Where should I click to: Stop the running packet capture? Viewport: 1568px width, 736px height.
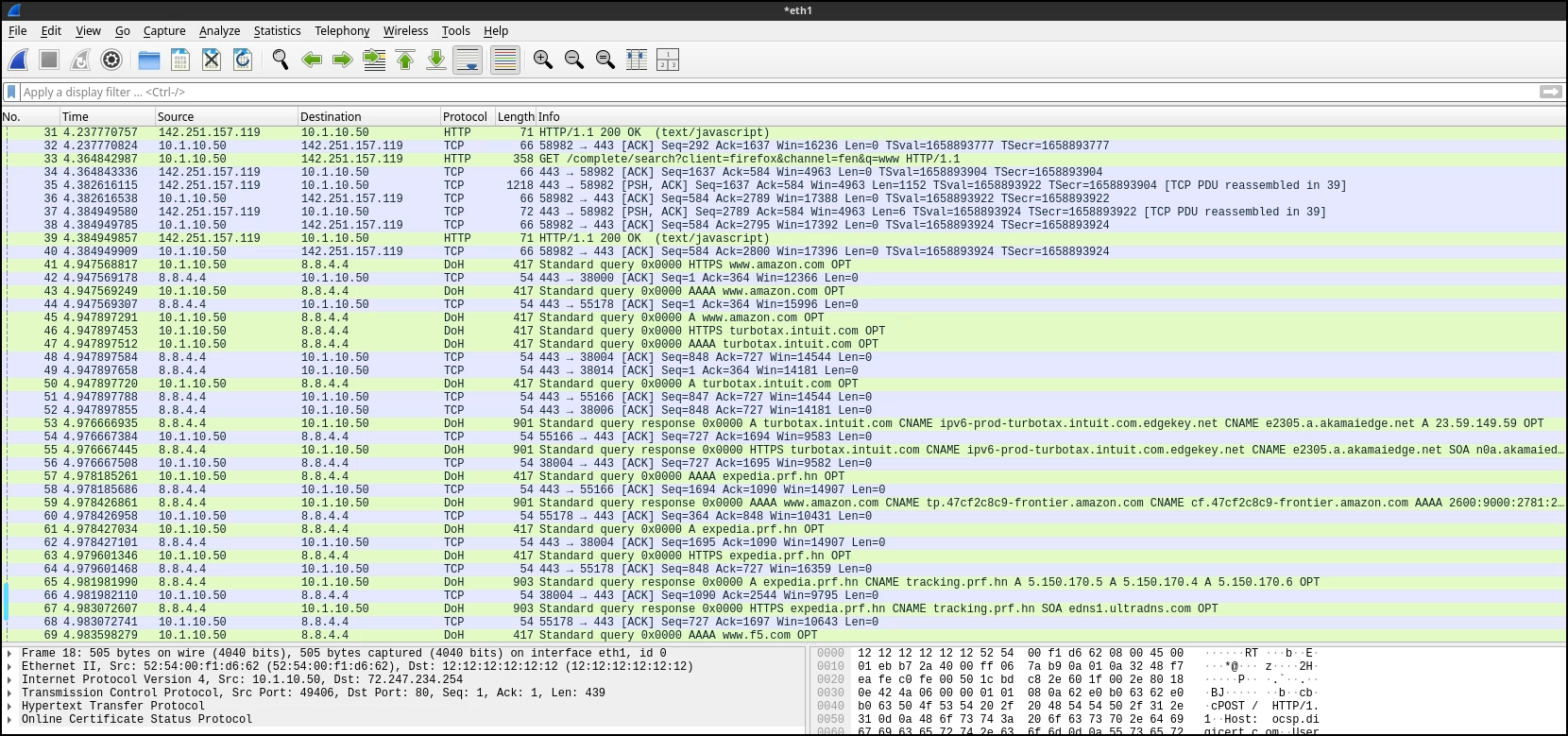[49, 60]
